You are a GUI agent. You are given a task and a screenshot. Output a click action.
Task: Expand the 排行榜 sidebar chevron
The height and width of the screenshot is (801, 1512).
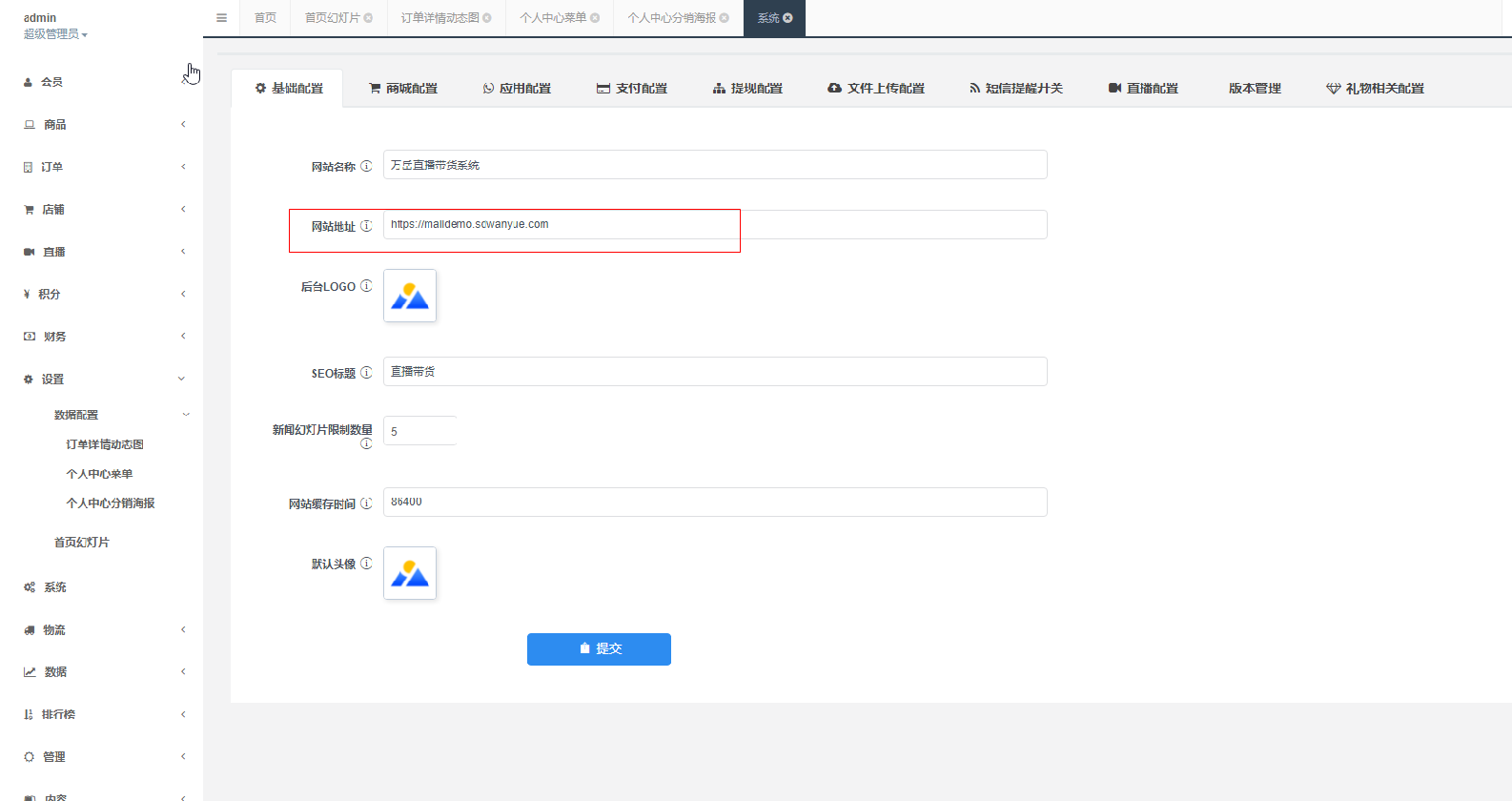183,714
